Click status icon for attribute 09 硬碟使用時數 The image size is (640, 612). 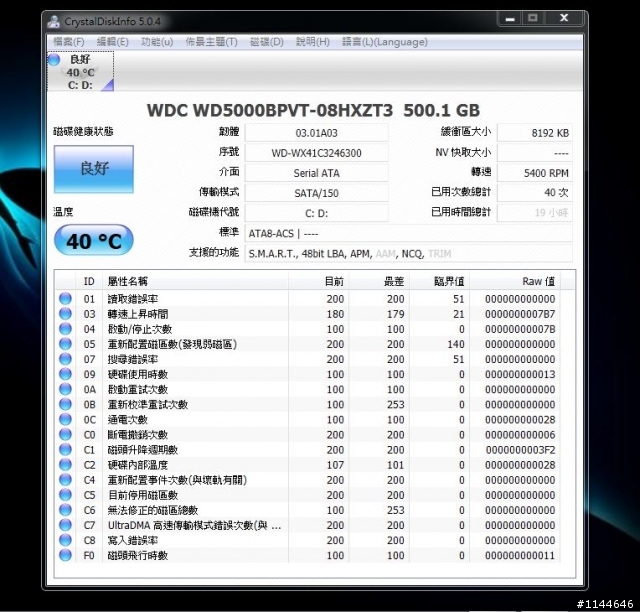pyautogui.click(x=65, y=374)
